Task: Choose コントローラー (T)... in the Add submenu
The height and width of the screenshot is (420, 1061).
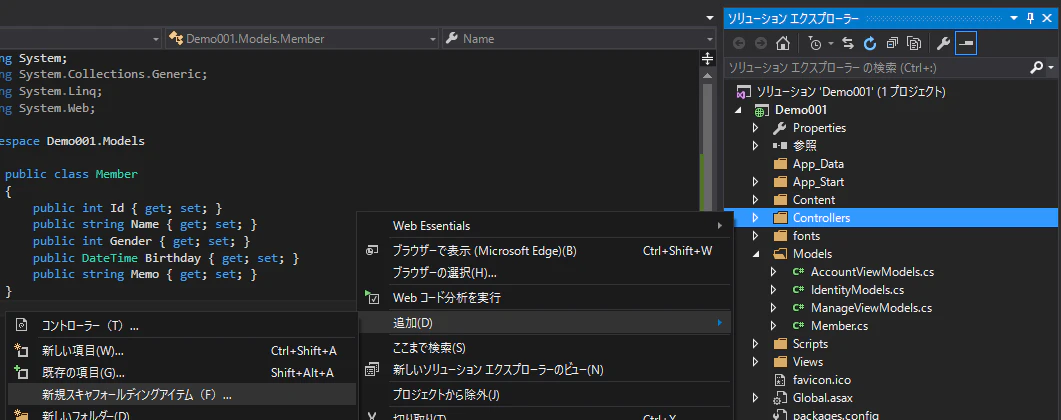Action: [x=181, y=326]
